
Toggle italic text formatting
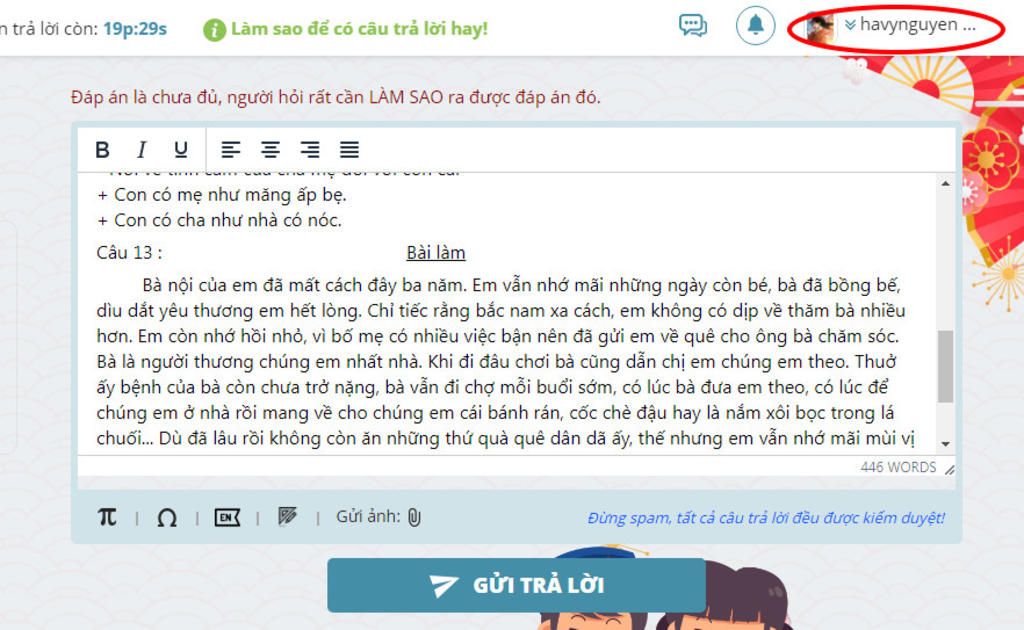pos(141,150)
